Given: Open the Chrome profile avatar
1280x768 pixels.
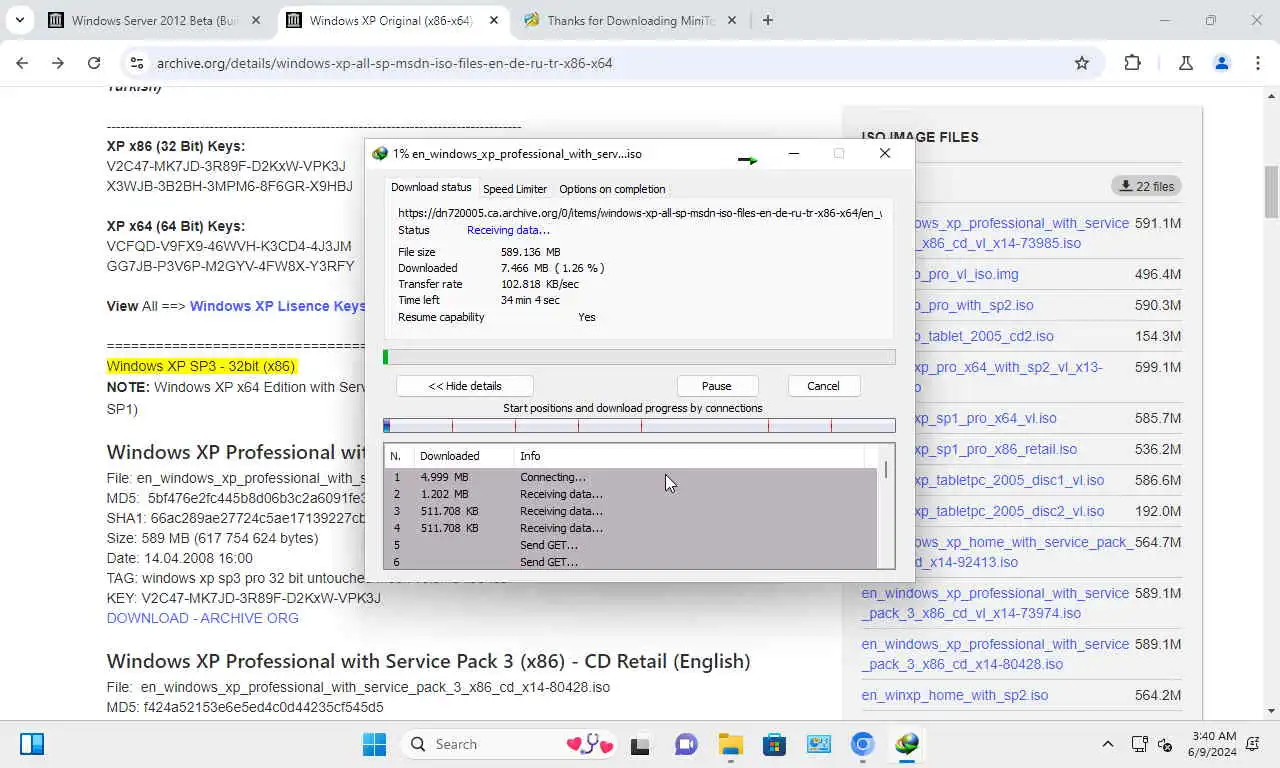Looking at the screenshot, I should coord(1221,63).
